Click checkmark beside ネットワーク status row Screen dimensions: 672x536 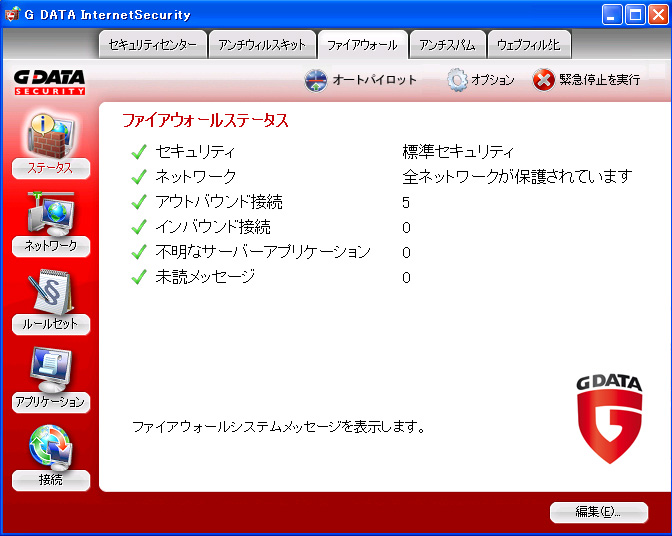(x=139, y=177)
